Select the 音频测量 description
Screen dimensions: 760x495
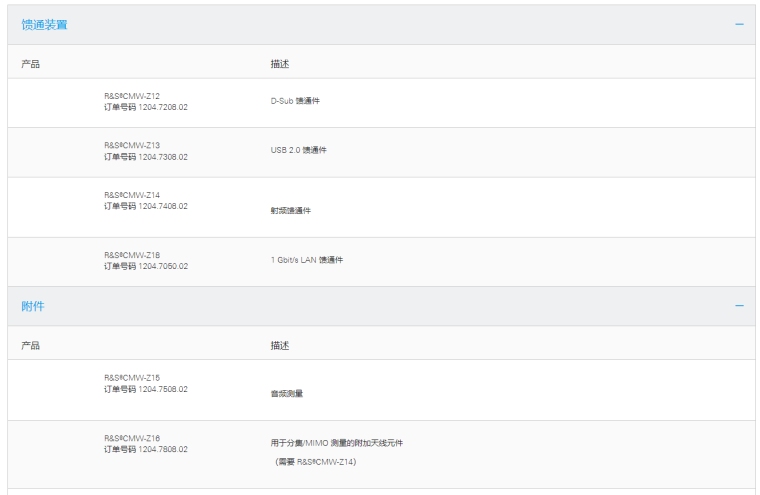(287, 394)
